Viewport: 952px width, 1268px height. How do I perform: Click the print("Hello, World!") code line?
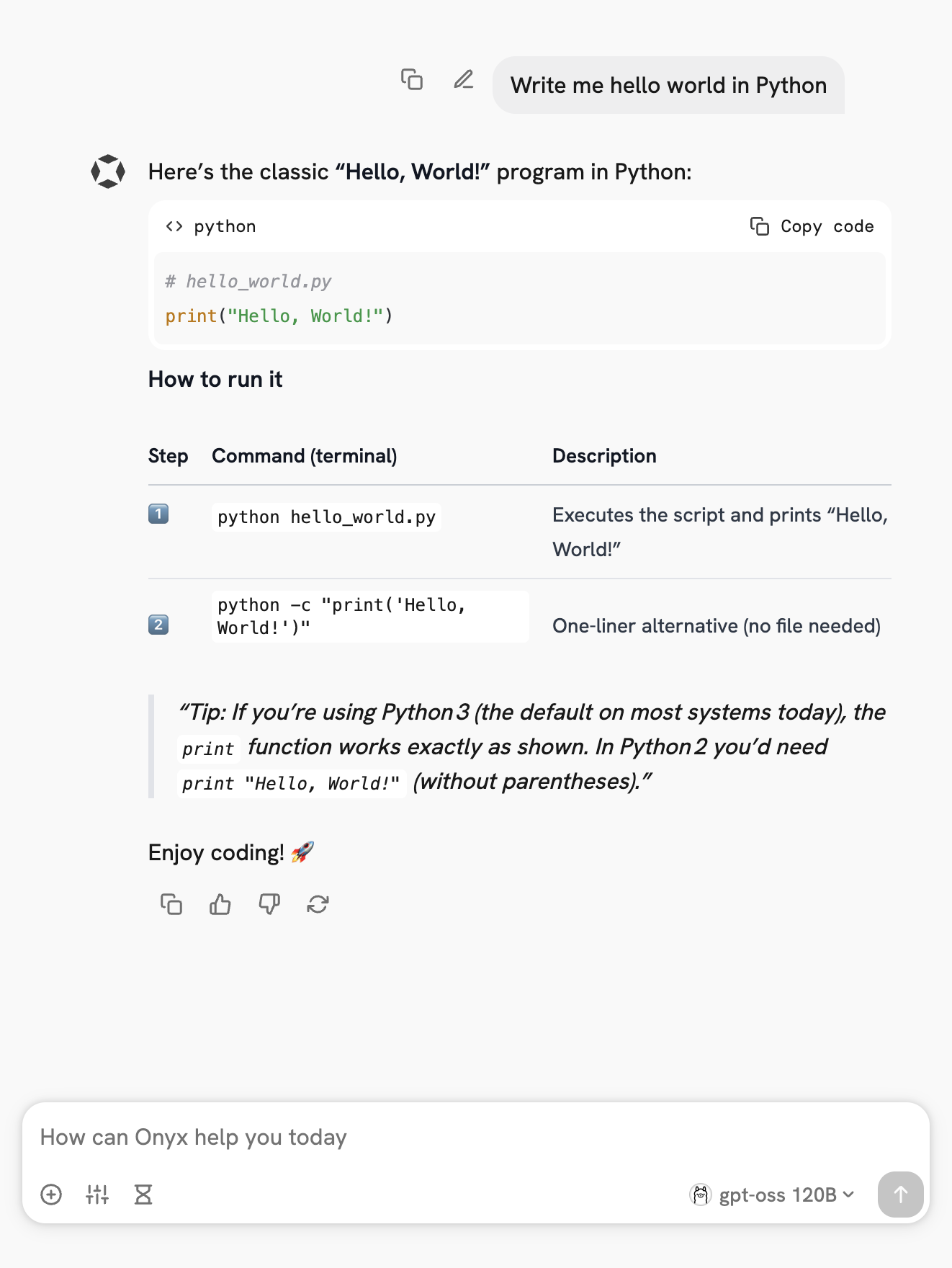point(279,316)
